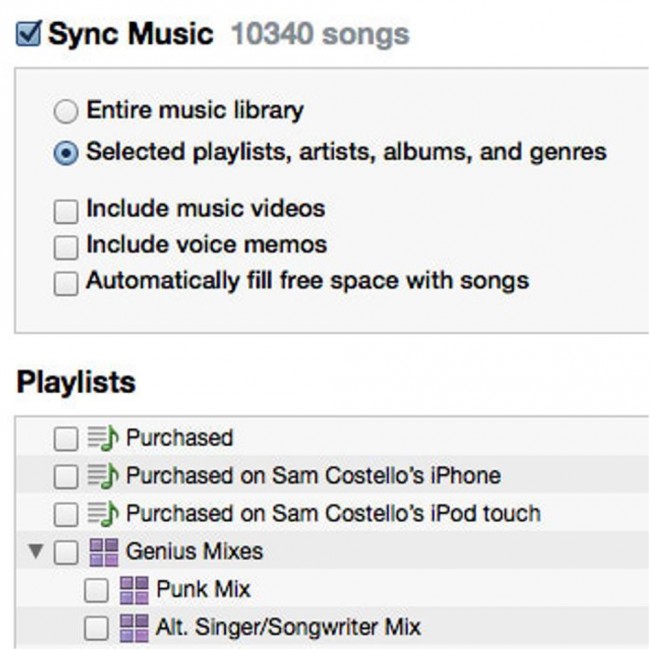The width and height of the screenshot is (650, 650).
Task: Select Entire music library option
Action: tap(66, 110)
